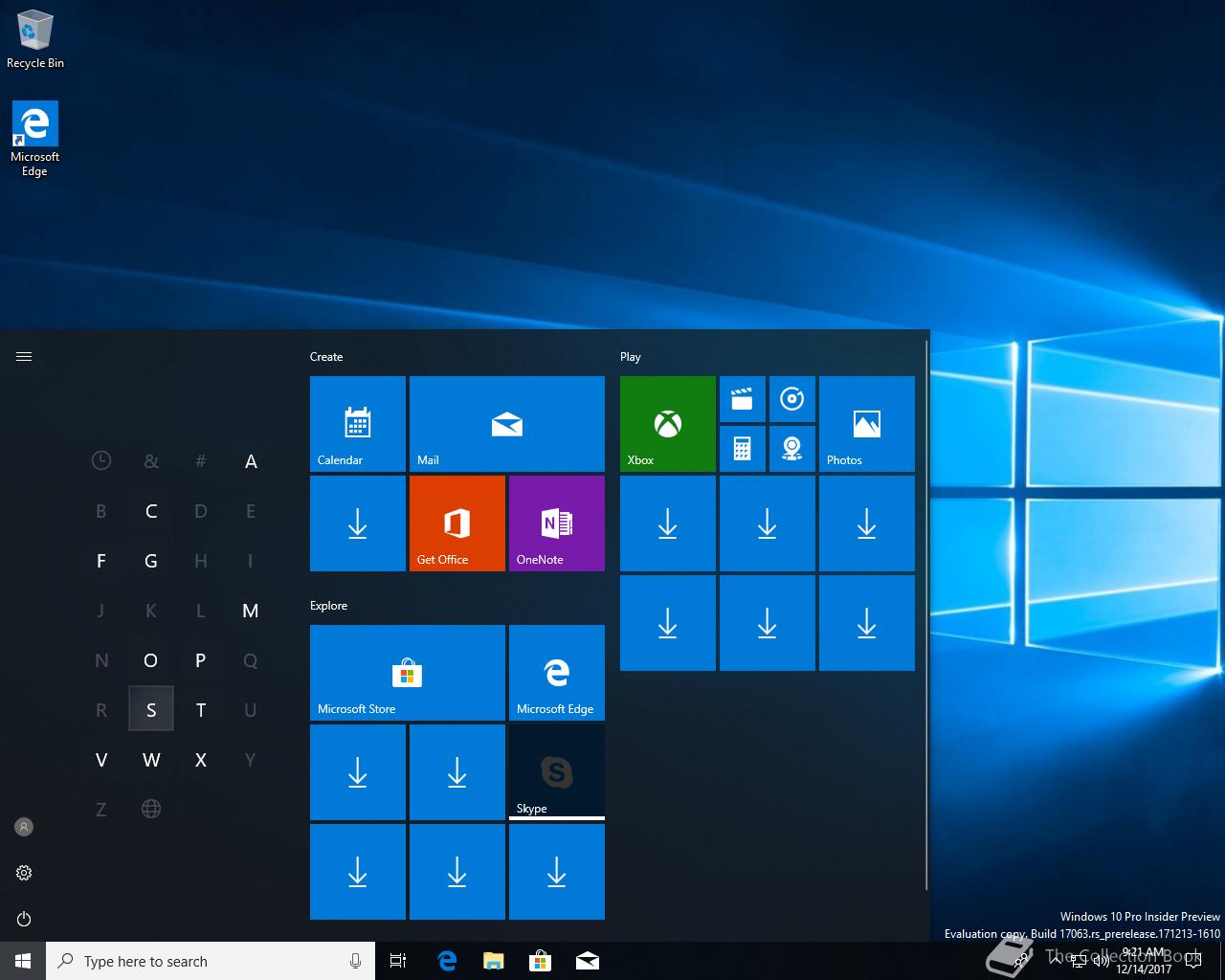Jump to apps starting with C

pyautogui.click(x=151, y=511)
